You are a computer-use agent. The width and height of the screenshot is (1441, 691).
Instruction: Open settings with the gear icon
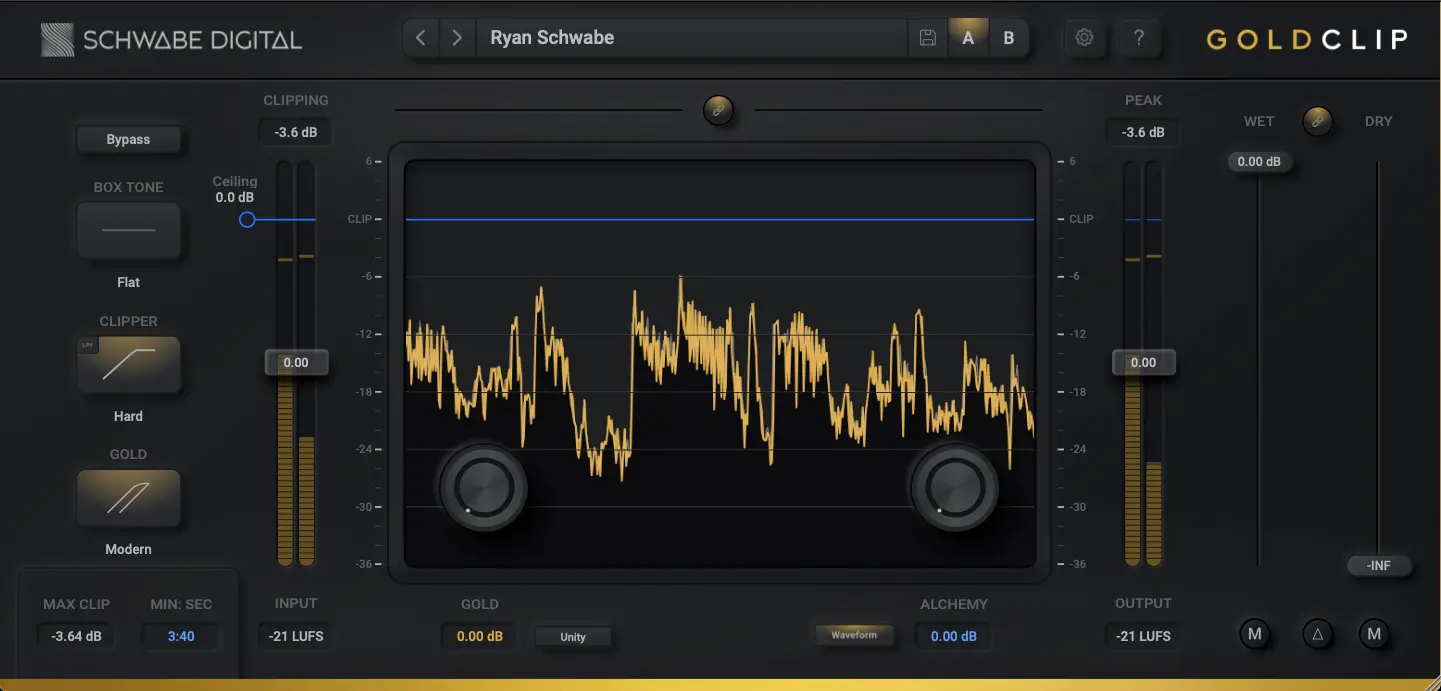[1085, 38]
